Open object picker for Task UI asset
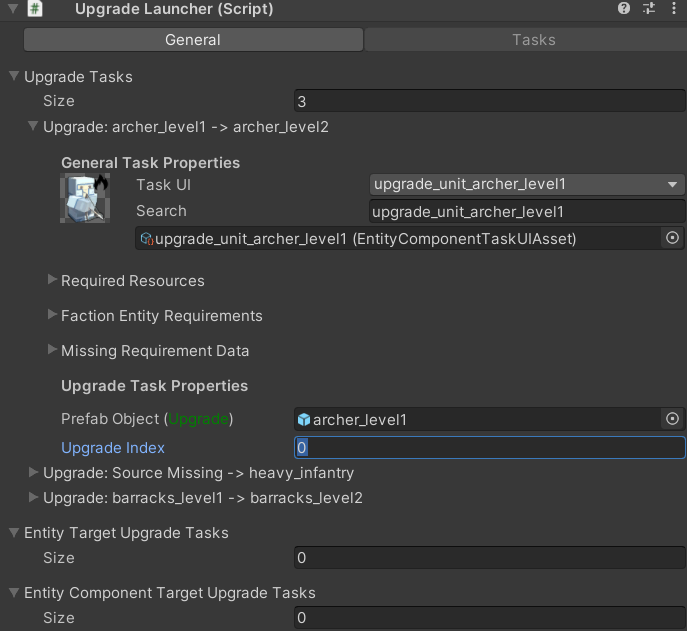Viewport: 687px width, 631px height. pyautogui.click(x=672, y=238)
